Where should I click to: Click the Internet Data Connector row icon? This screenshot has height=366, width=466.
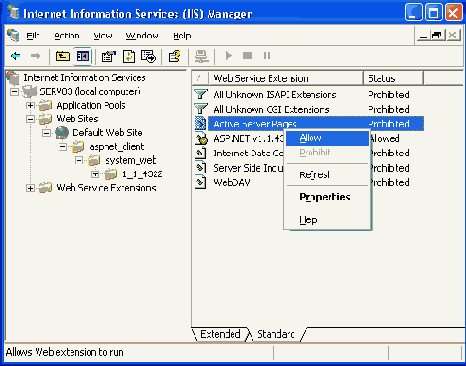click(x=201, y=153)
